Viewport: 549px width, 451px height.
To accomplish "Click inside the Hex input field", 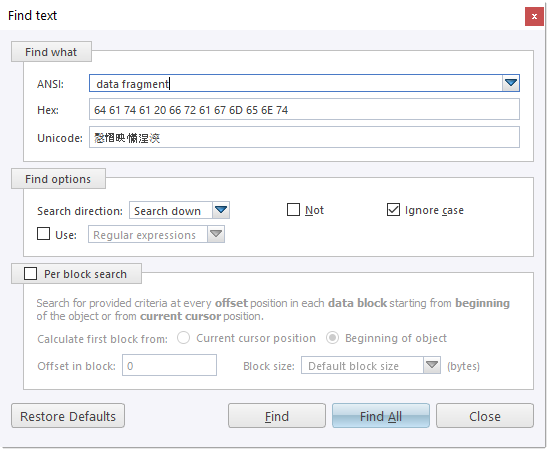I will coord(304,110).
